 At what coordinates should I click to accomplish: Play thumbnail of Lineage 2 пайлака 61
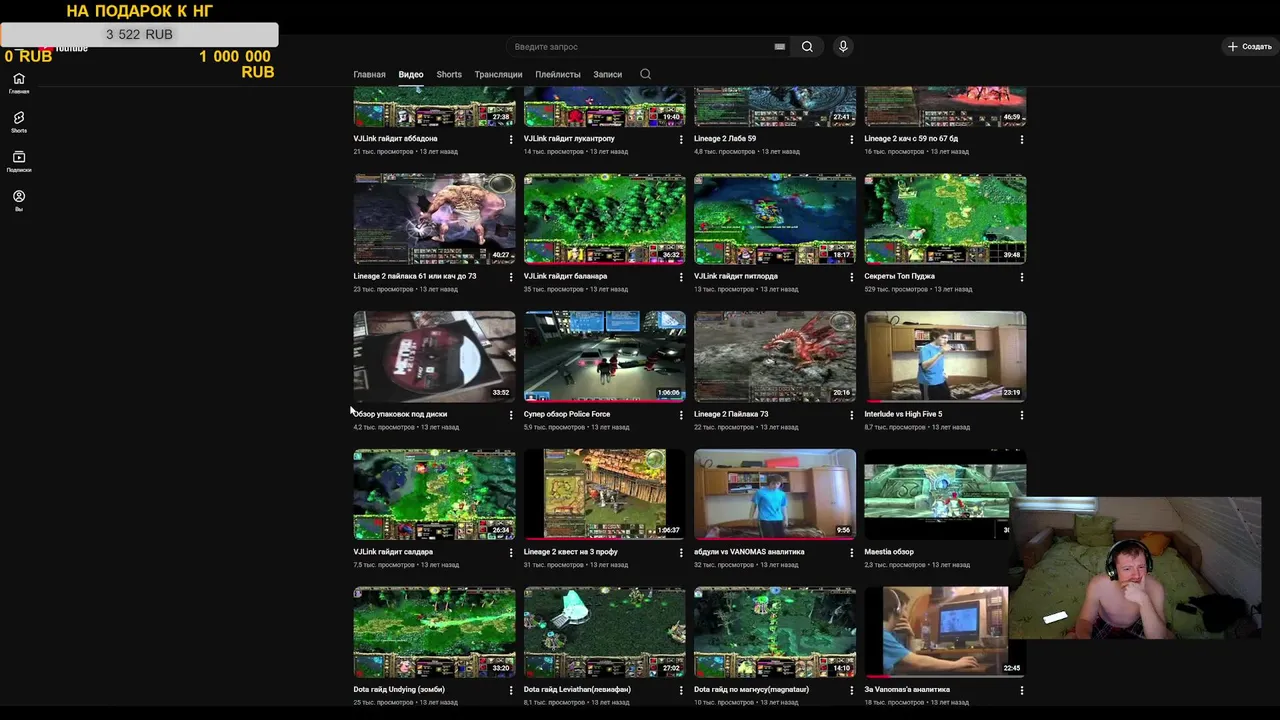coord(434,219)
